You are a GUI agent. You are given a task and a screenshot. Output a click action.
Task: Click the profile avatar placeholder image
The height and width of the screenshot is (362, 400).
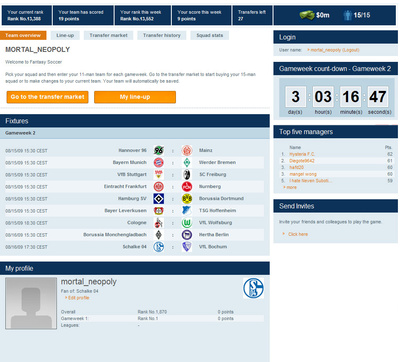click(31, 303)
